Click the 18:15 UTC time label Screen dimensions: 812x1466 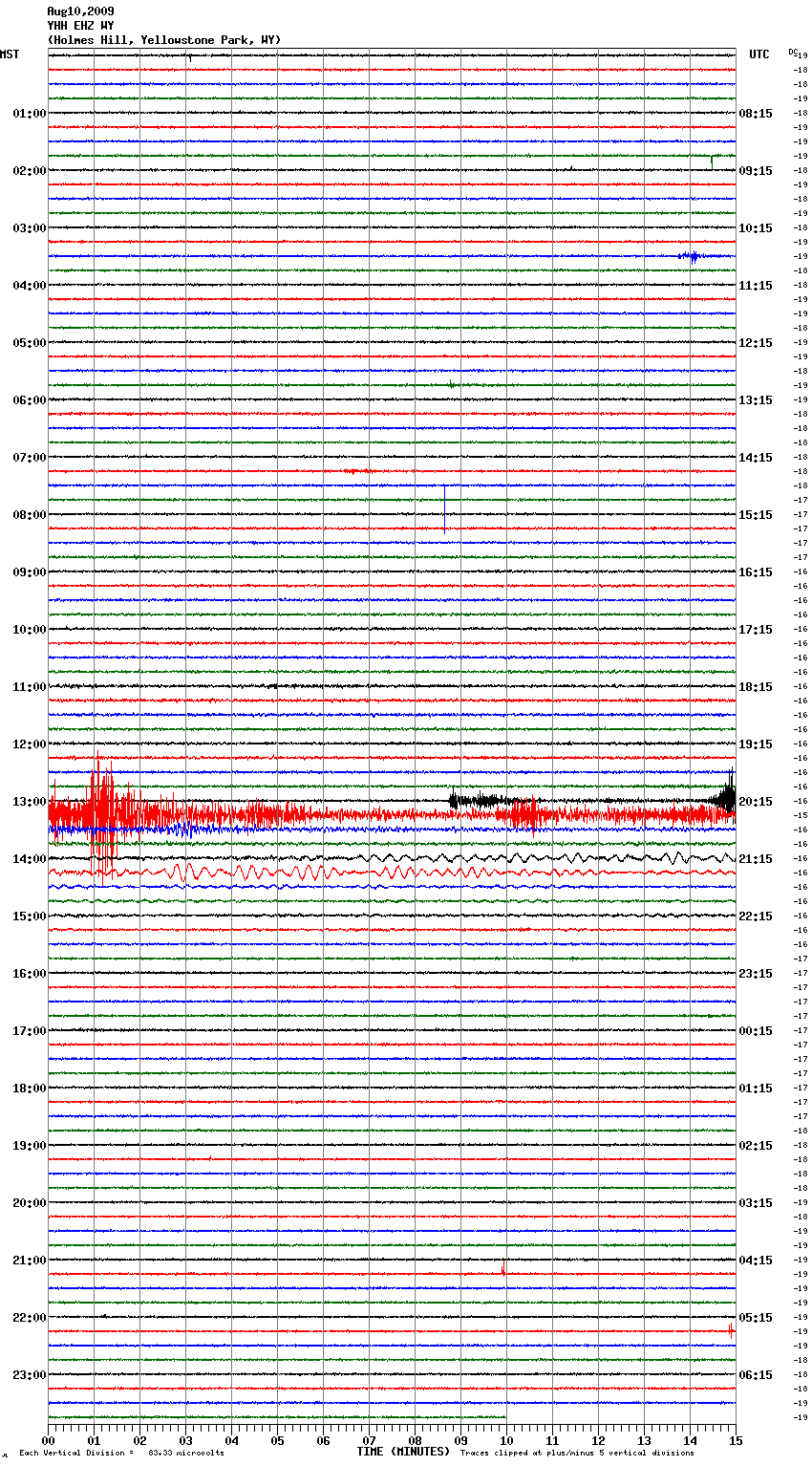(756, 687)
